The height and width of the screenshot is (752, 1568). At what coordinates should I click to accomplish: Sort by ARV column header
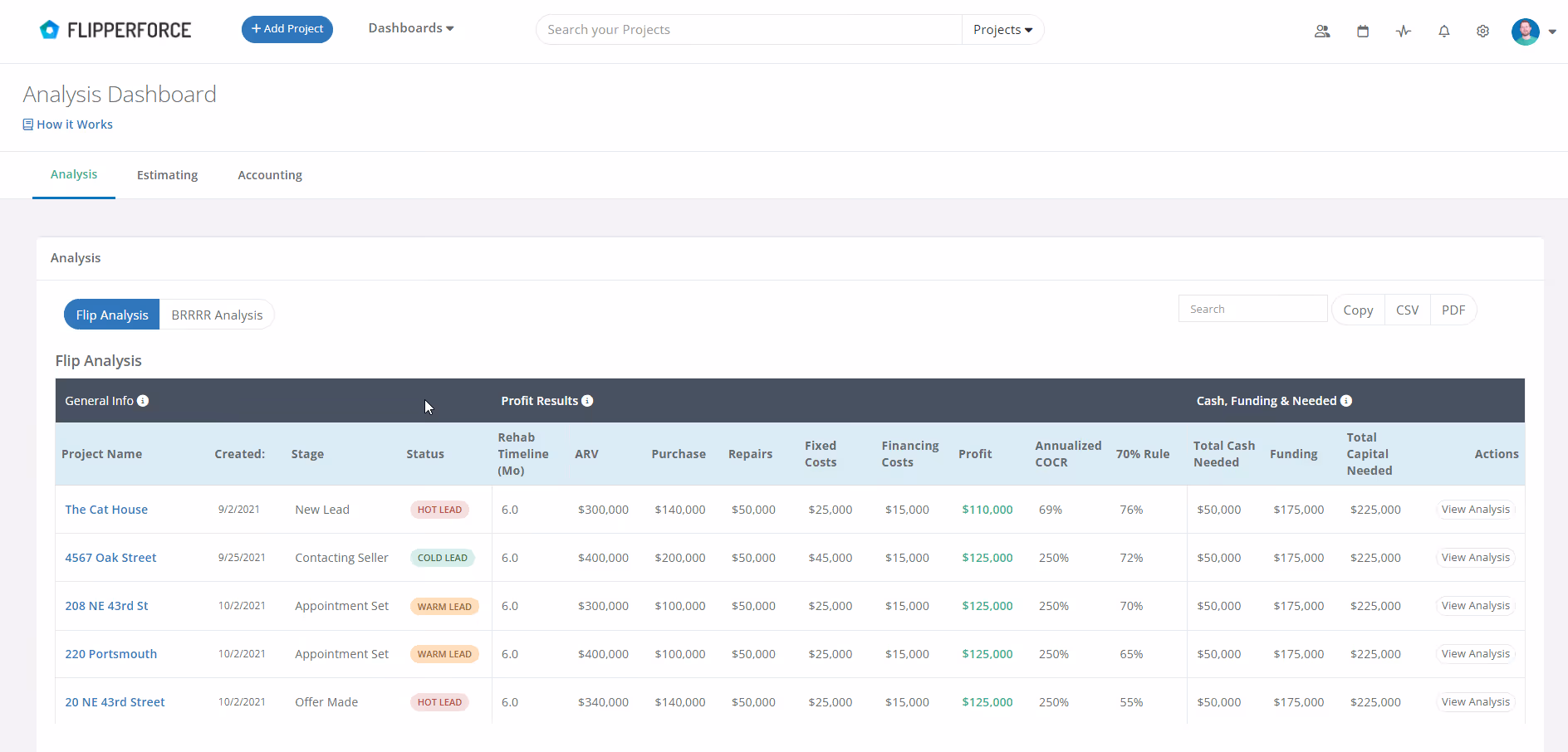point(586,454)
